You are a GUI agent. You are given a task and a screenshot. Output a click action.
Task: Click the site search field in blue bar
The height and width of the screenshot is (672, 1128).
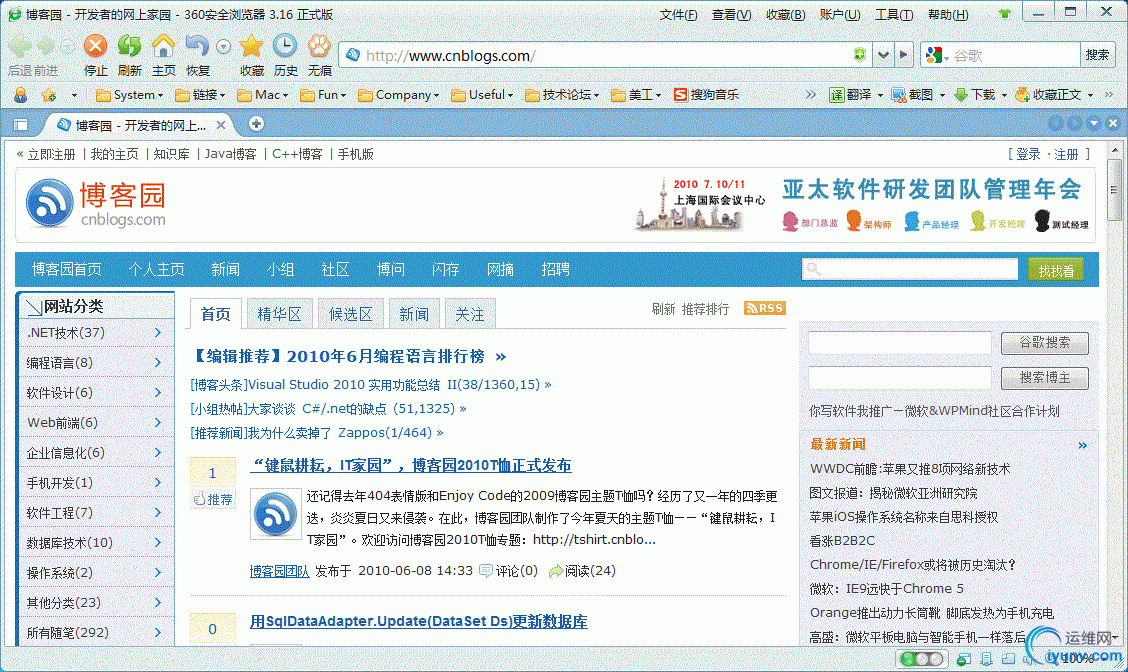(x=910, y=269)
